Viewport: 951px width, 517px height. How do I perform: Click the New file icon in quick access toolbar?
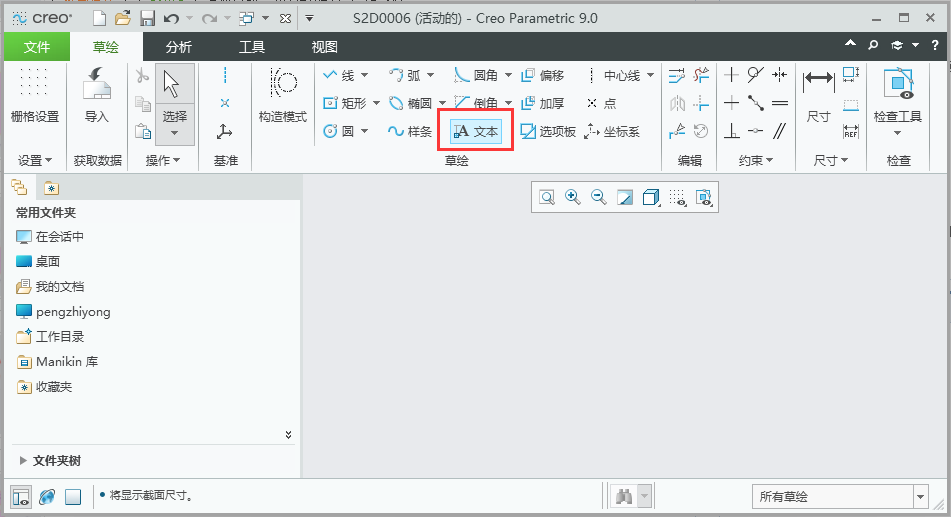tap(99, 18)
